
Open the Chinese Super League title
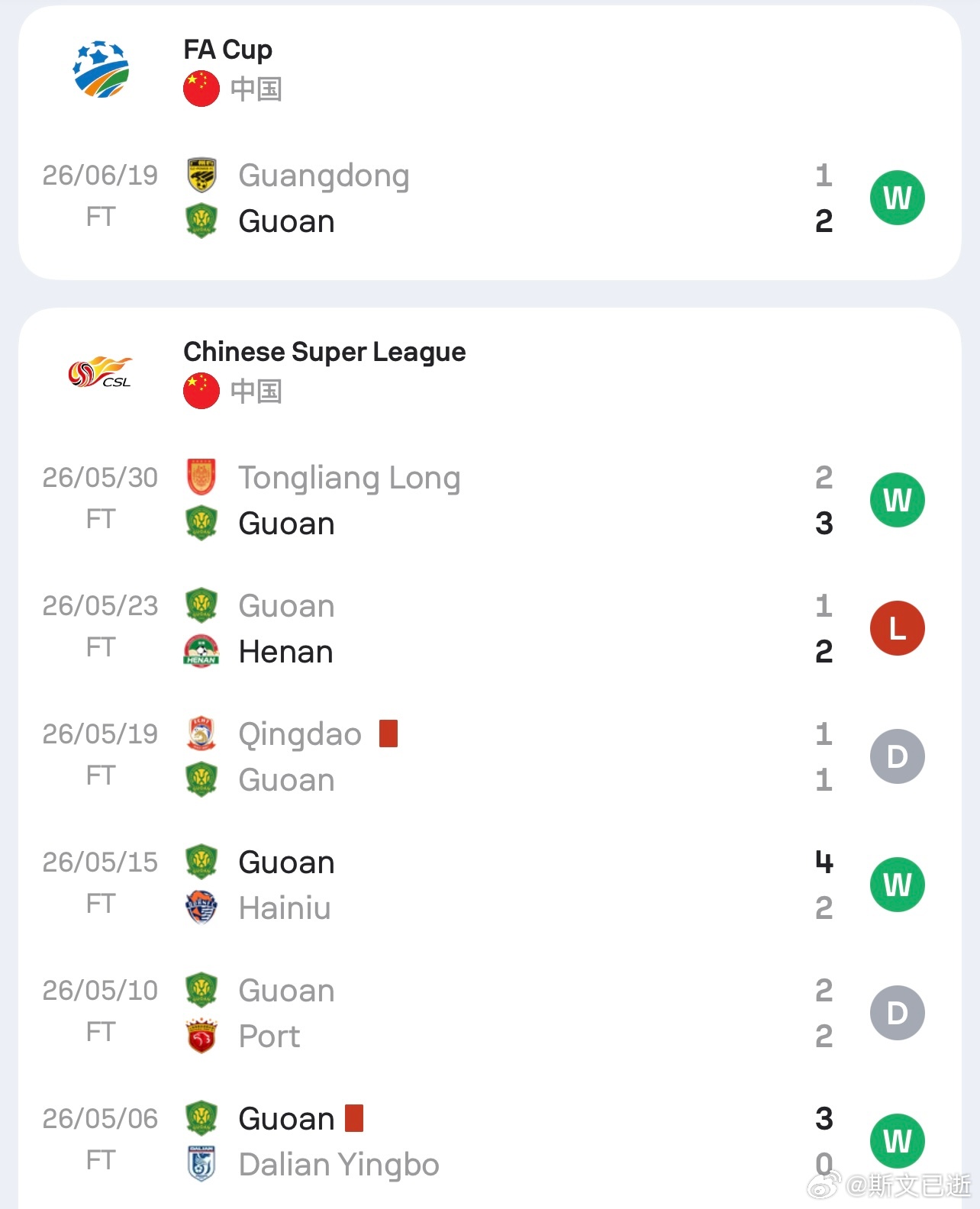(x=324, y=352)
